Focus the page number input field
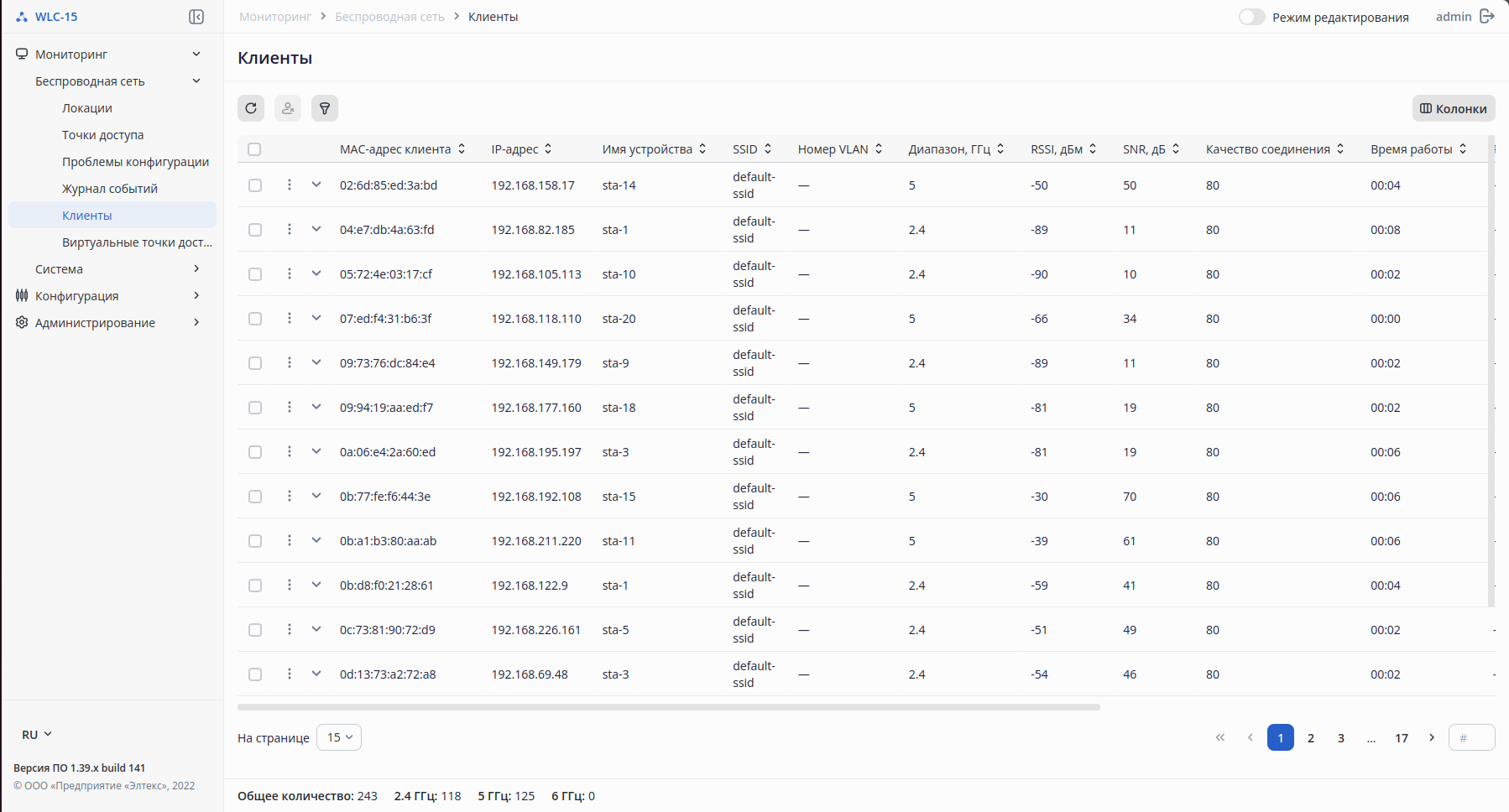Image resolution: width=1509 pixels, height=812 pixels. (x=1472, y=738)
